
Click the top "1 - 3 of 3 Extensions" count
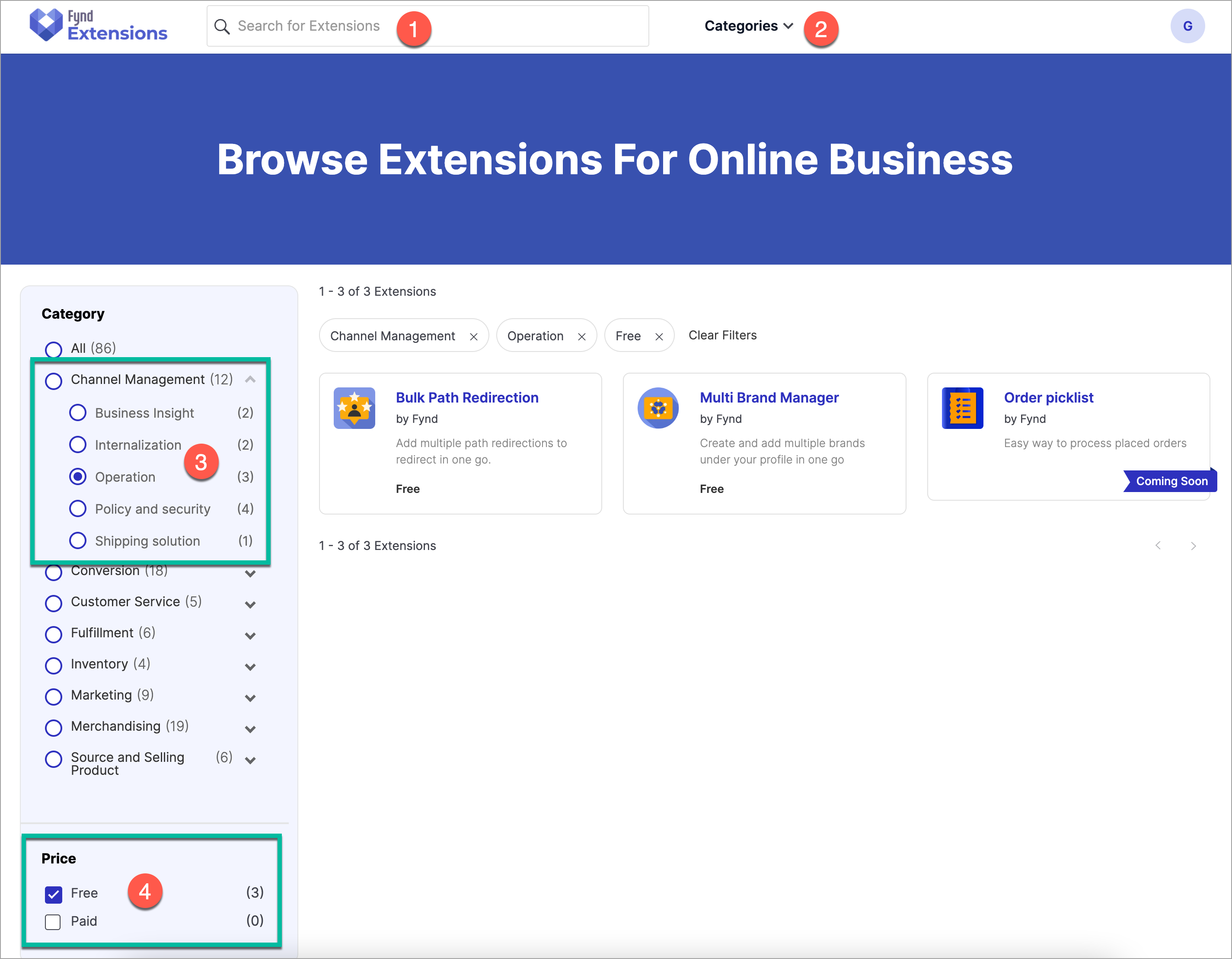point(377,291)
